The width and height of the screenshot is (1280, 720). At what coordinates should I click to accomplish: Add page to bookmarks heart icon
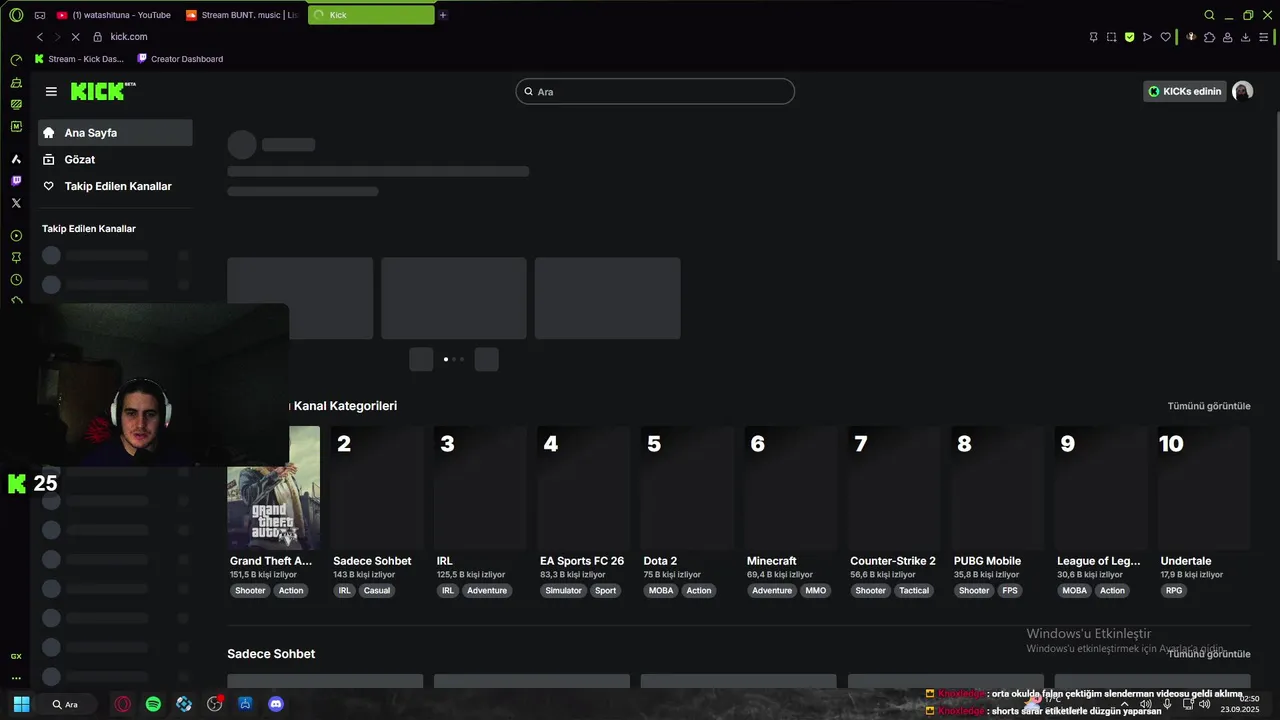(1165, 37)
